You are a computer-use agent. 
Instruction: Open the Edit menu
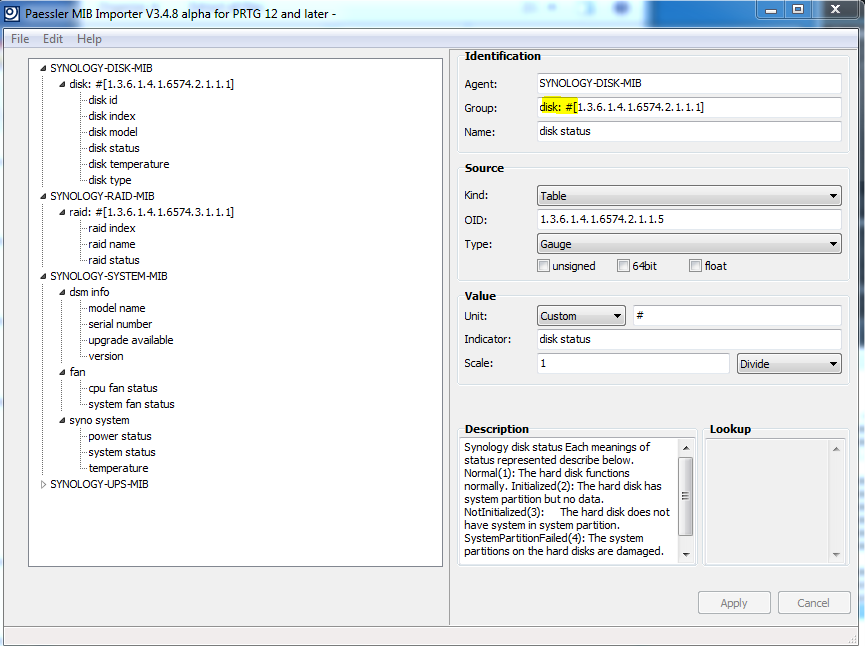[53, 39]
